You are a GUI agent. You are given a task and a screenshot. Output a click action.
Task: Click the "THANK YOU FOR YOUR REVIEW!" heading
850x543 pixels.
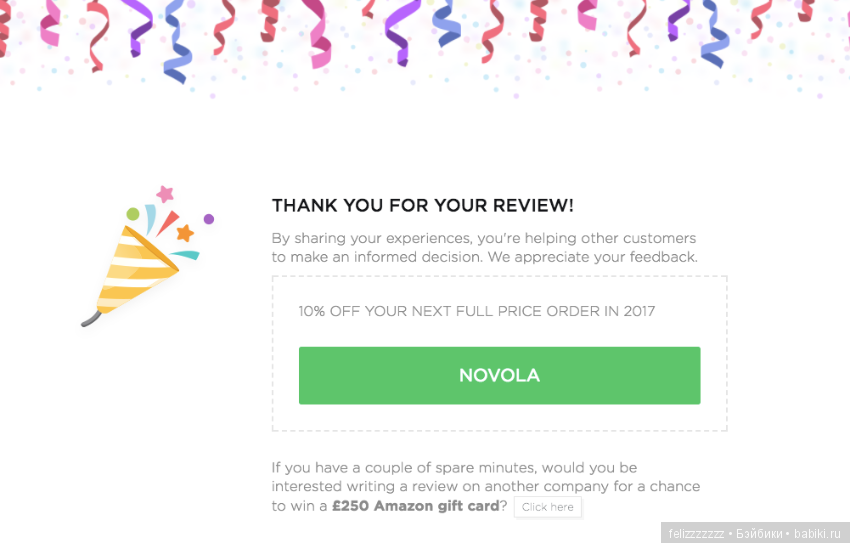pos(423,206)
